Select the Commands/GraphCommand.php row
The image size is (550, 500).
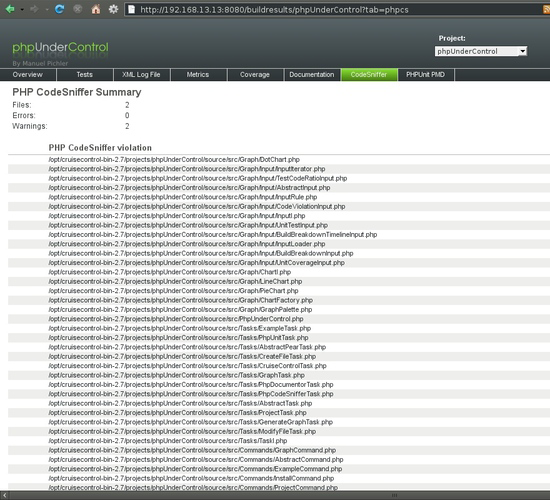(279, 451)
